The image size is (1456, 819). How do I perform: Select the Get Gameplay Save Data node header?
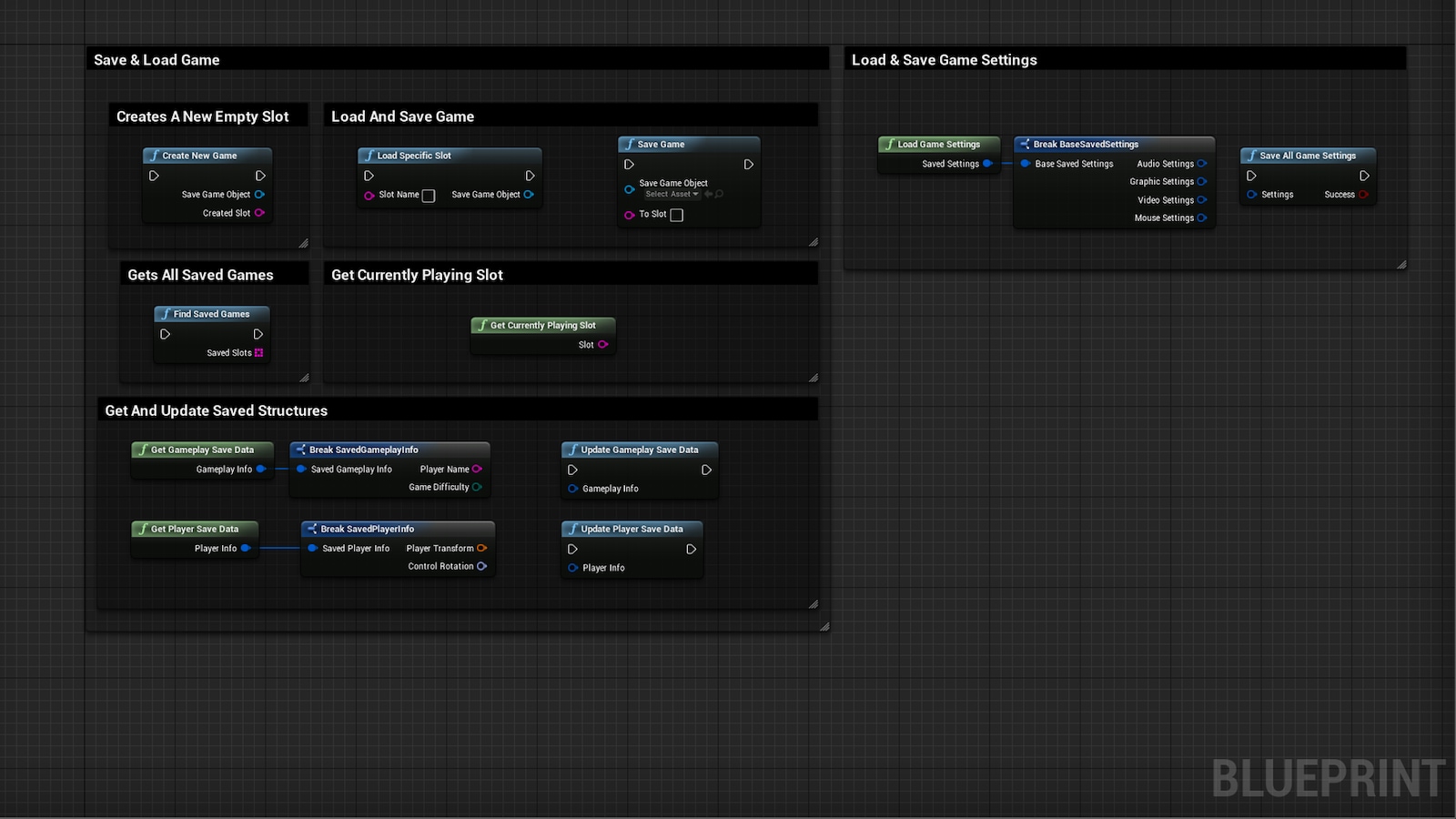202,450
